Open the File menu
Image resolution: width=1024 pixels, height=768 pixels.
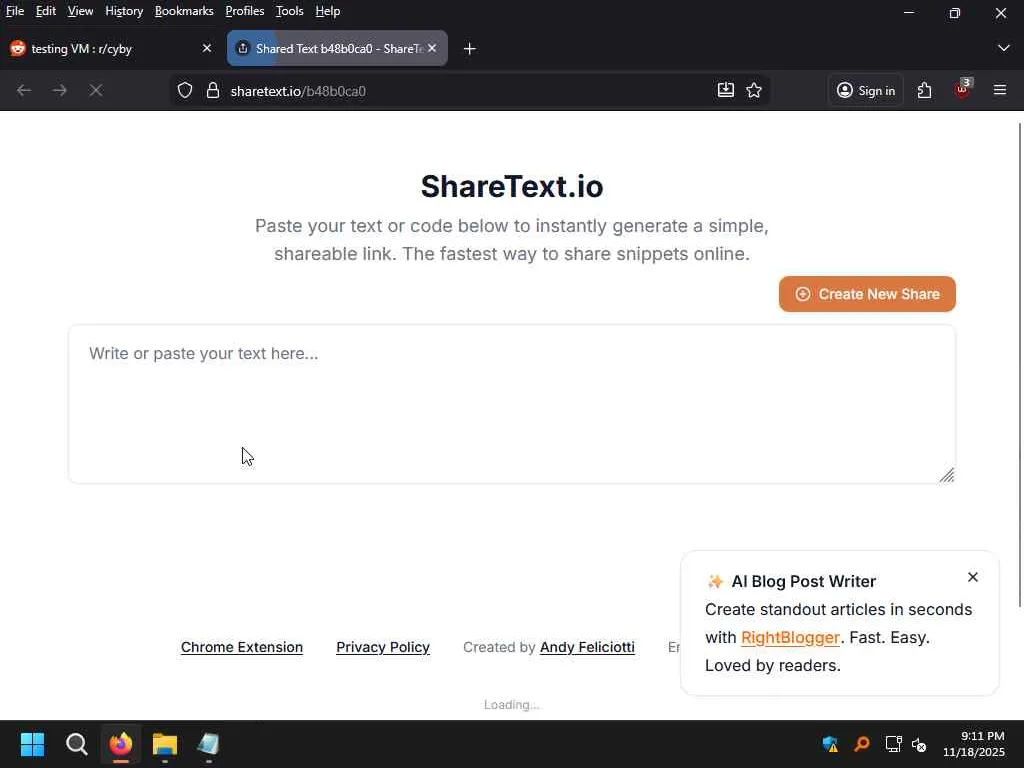point(14,11)
